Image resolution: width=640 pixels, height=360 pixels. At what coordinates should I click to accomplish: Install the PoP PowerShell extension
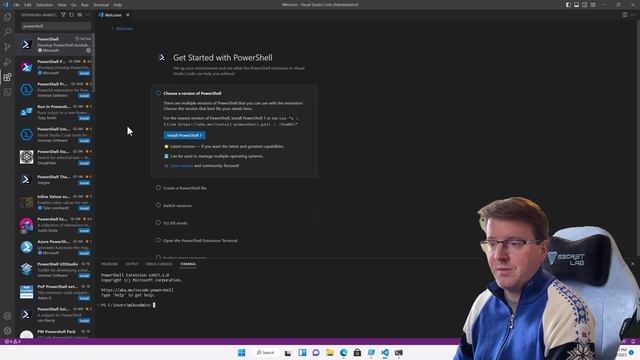pos(84,298)
